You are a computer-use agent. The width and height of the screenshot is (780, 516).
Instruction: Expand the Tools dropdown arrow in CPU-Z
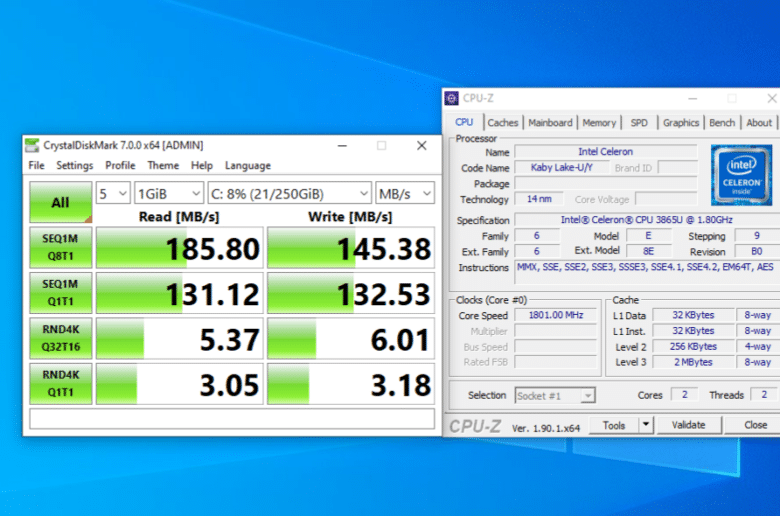[x=646, y=425]
